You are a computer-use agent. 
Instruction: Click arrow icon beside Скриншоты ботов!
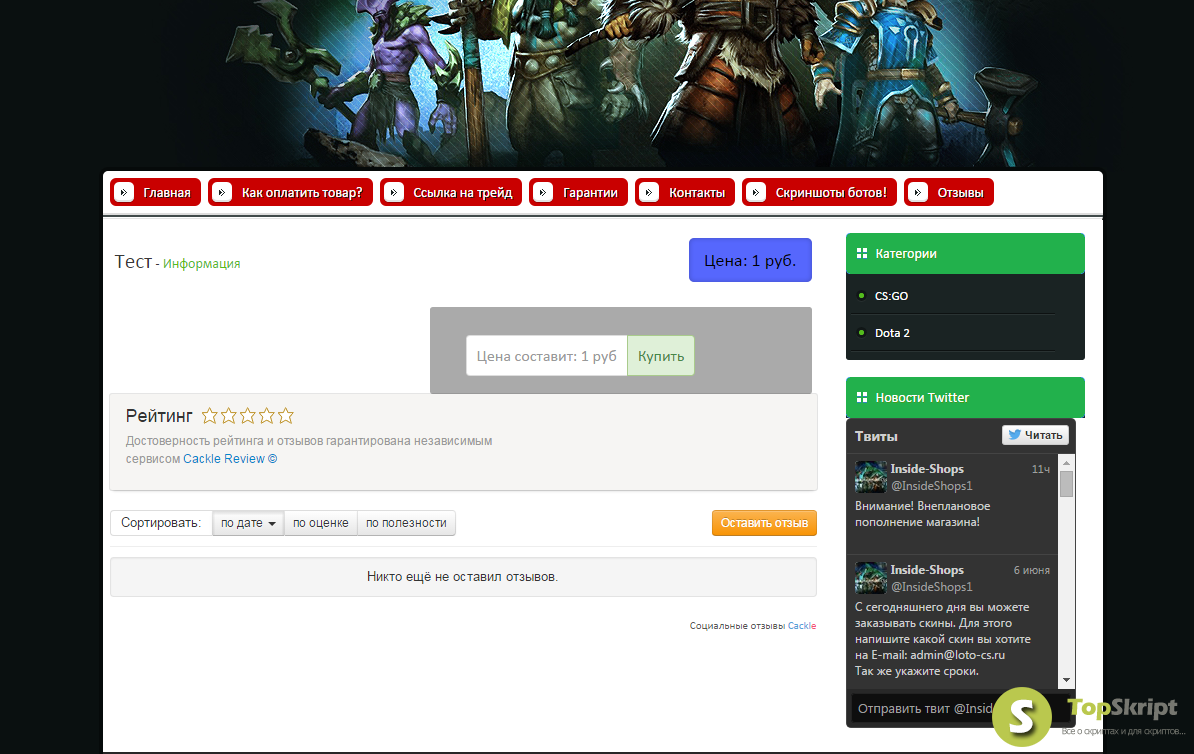755,193
